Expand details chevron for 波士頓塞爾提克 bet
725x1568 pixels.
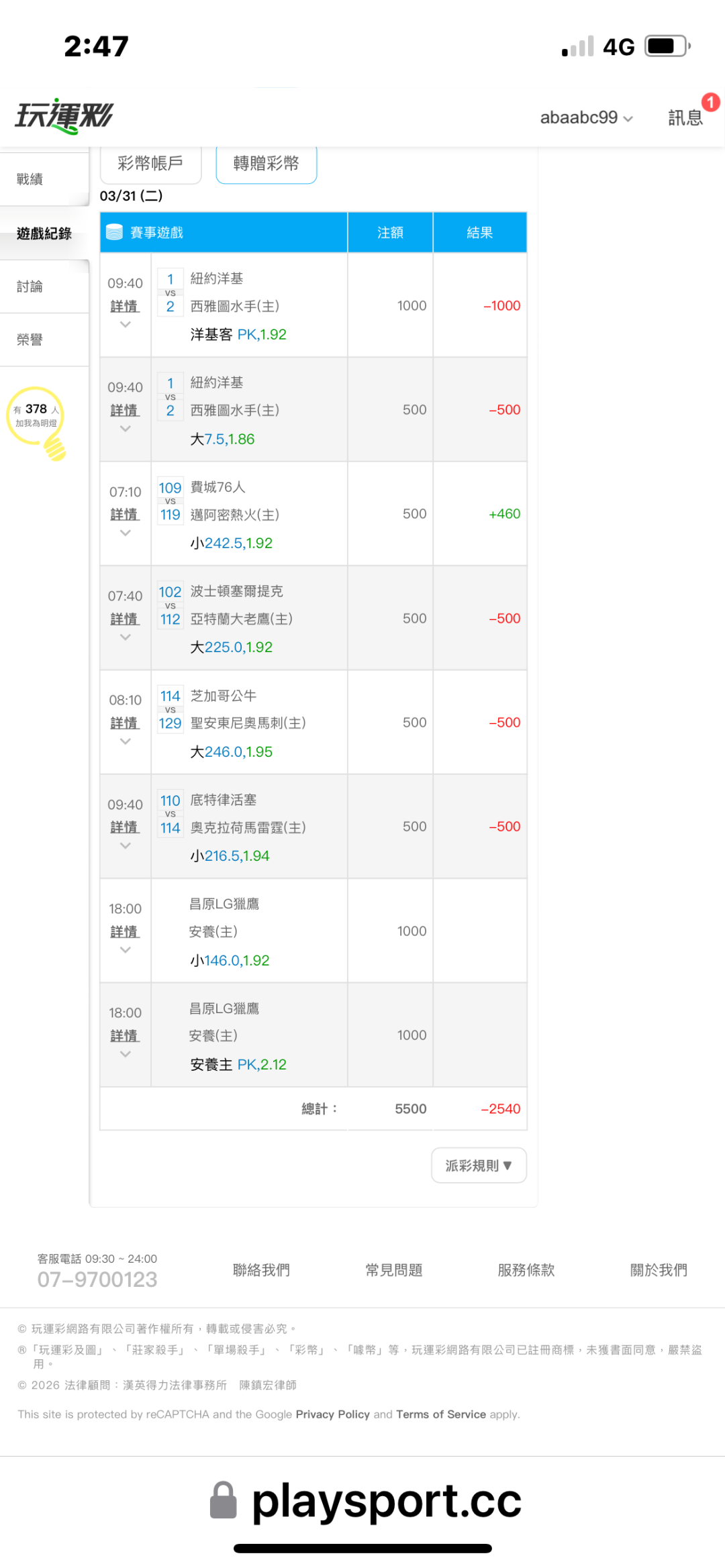point(125,637)
